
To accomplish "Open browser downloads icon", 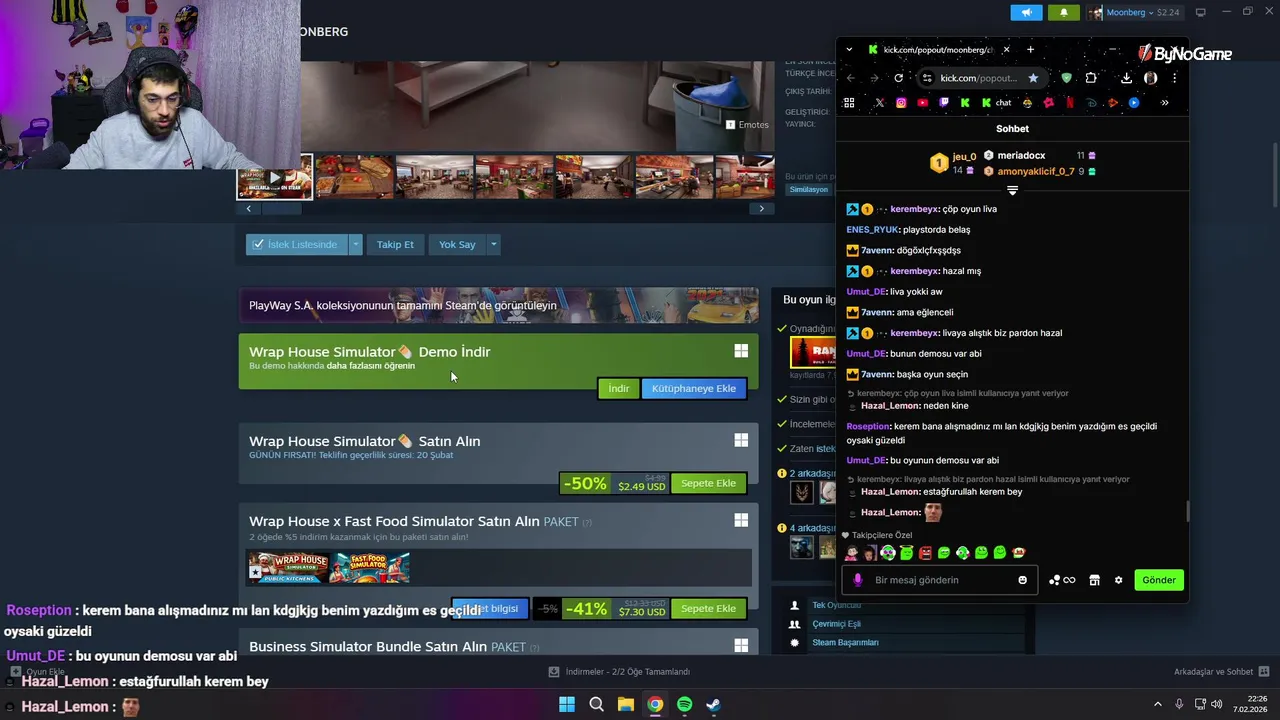I will pyautogui.click(x=1126, y=78).
